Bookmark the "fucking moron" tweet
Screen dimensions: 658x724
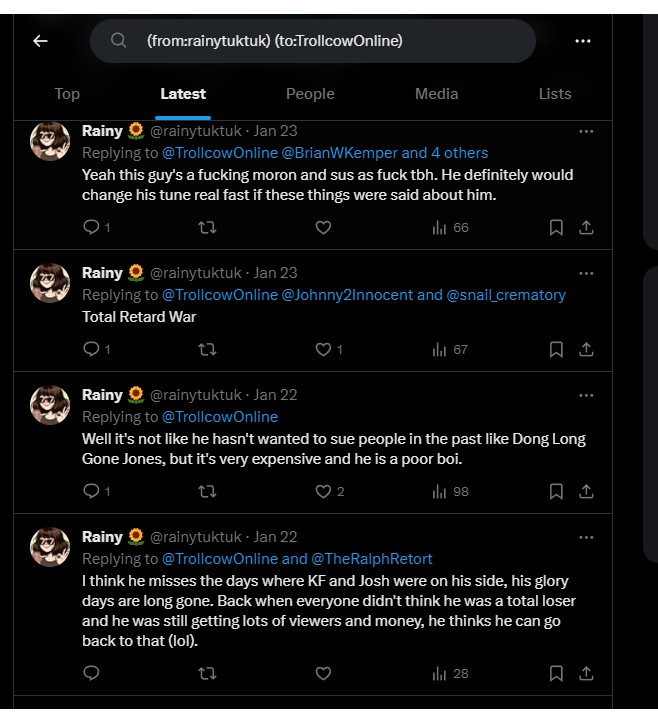[556, 227]
